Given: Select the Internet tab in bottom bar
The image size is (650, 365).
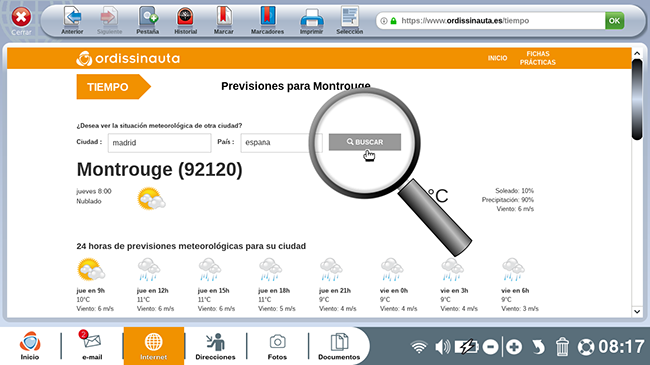Looking at the screenshot, I should [153, 346].
